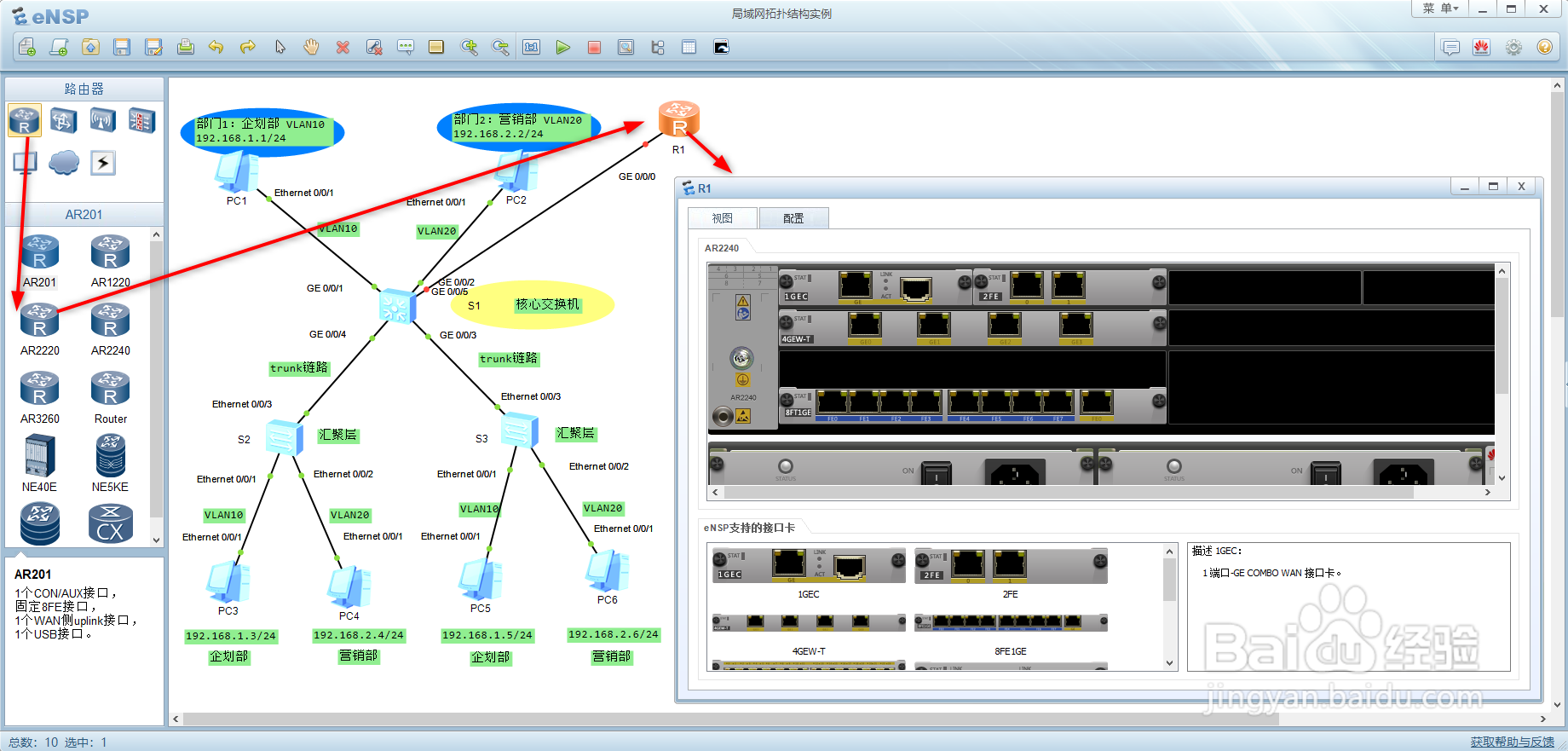Stop devices with red stop button
The height and width of the screenshot is (751, 1568).
(595, 47)
